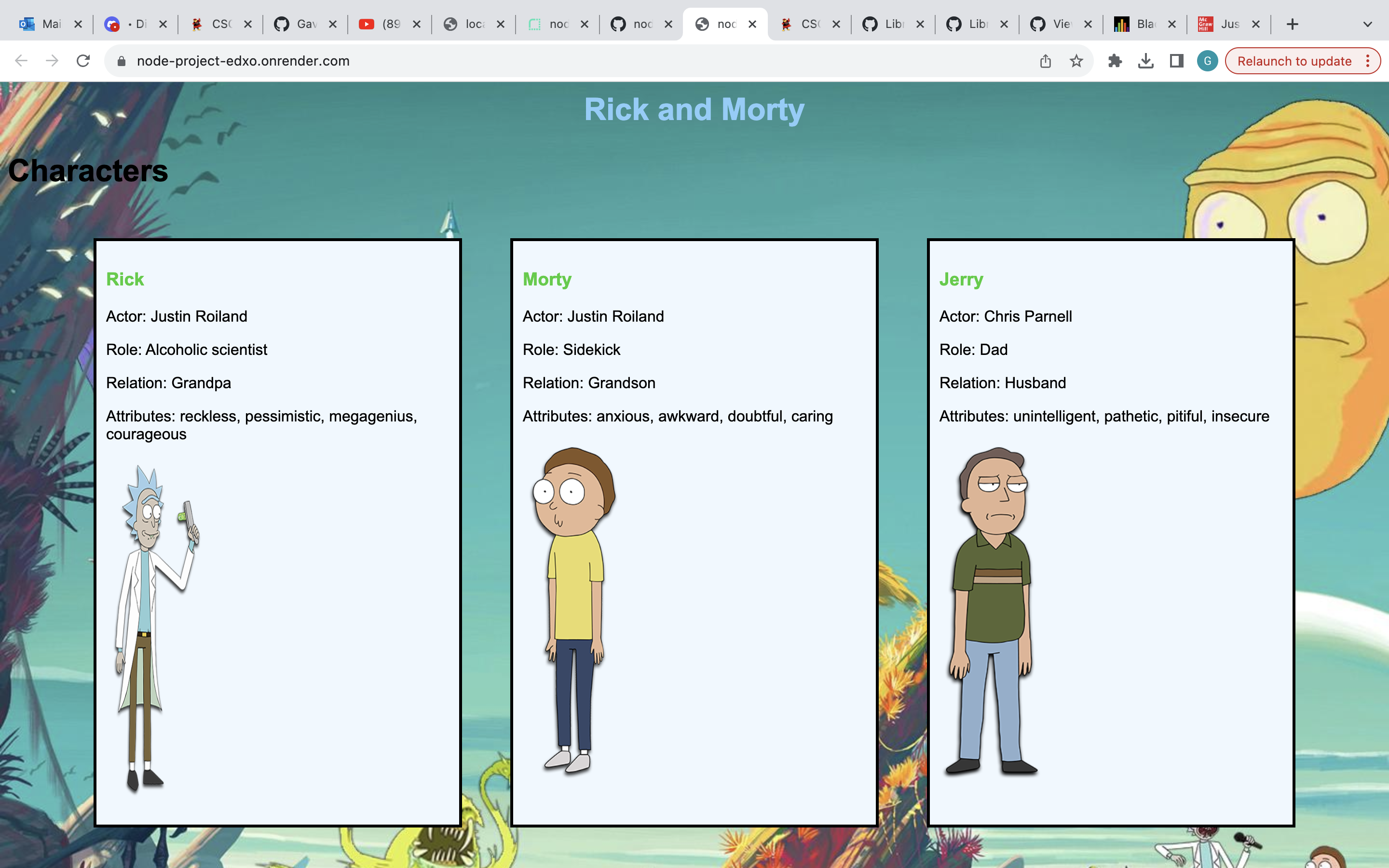Reload the current page
The width and height of the screenshot is (1389, 868).
click(83, 61)
